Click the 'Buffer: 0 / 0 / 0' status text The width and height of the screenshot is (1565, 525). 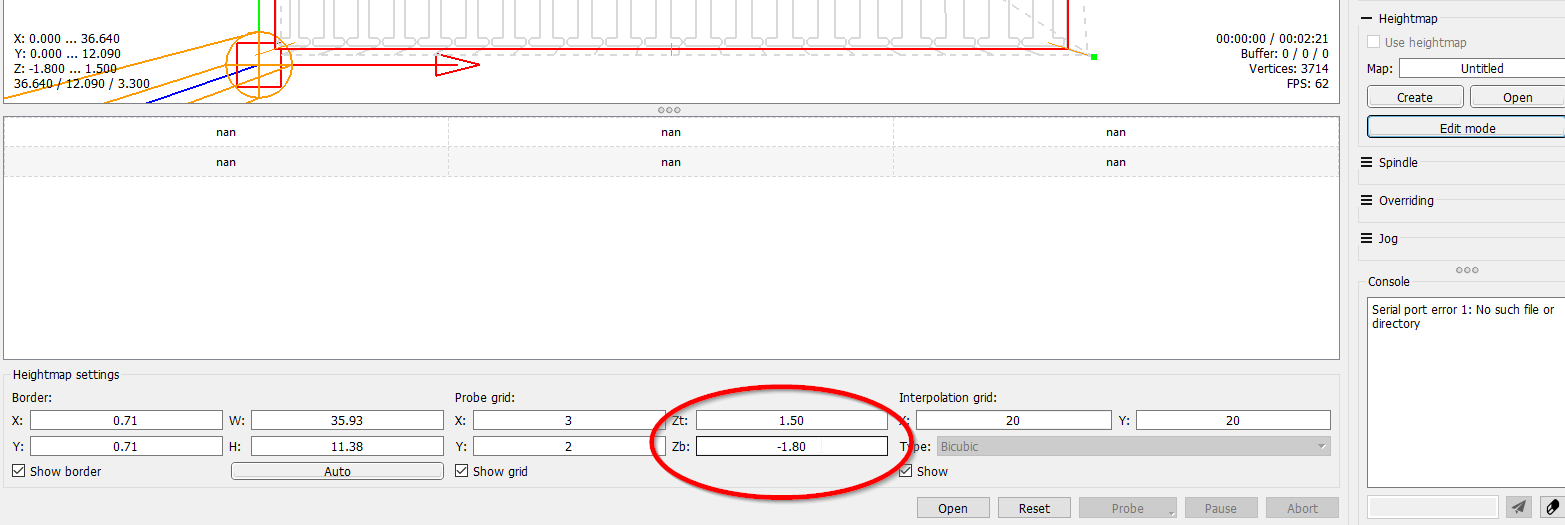(1285, 54)
